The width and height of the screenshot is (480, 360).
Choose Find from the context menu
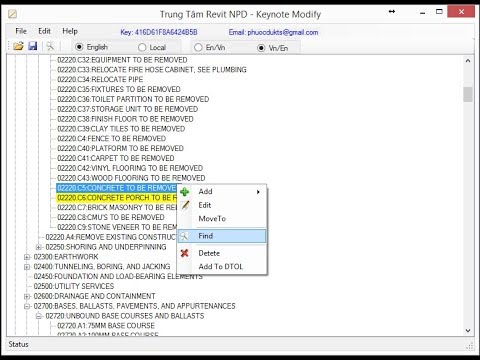222,236
